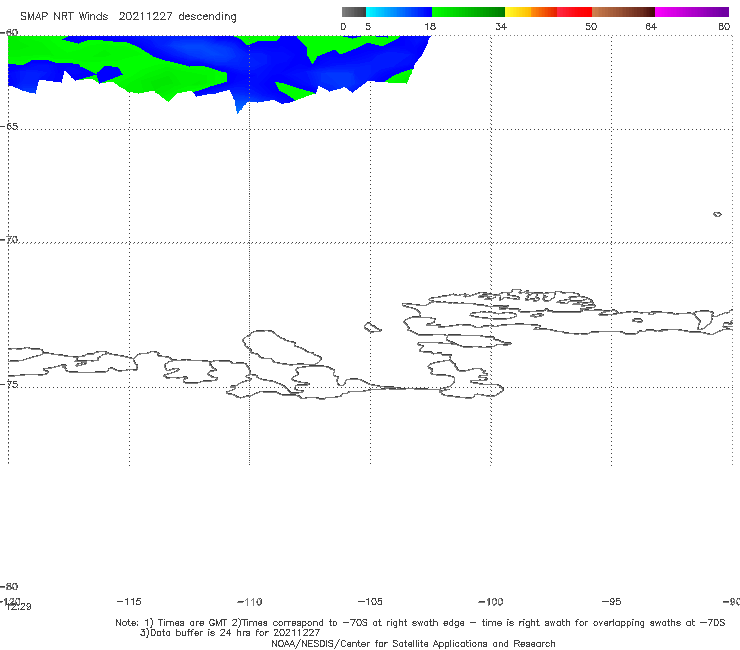740x650 pixels.
Task: Click the colorbar label '50'
Action: pyautogui.click(x=591, y=26)
